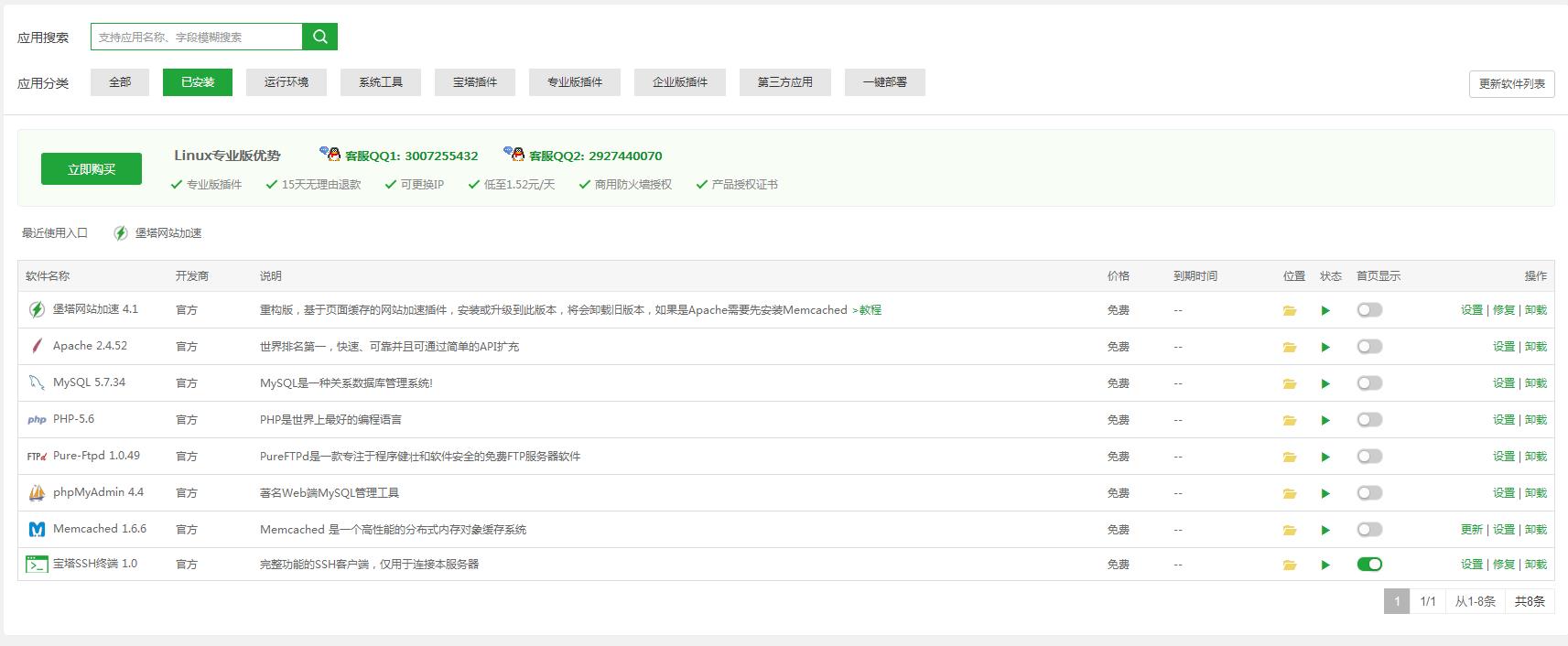
Task: Disable homepage display for 宝塔SSH终端
Action: 1369,565
